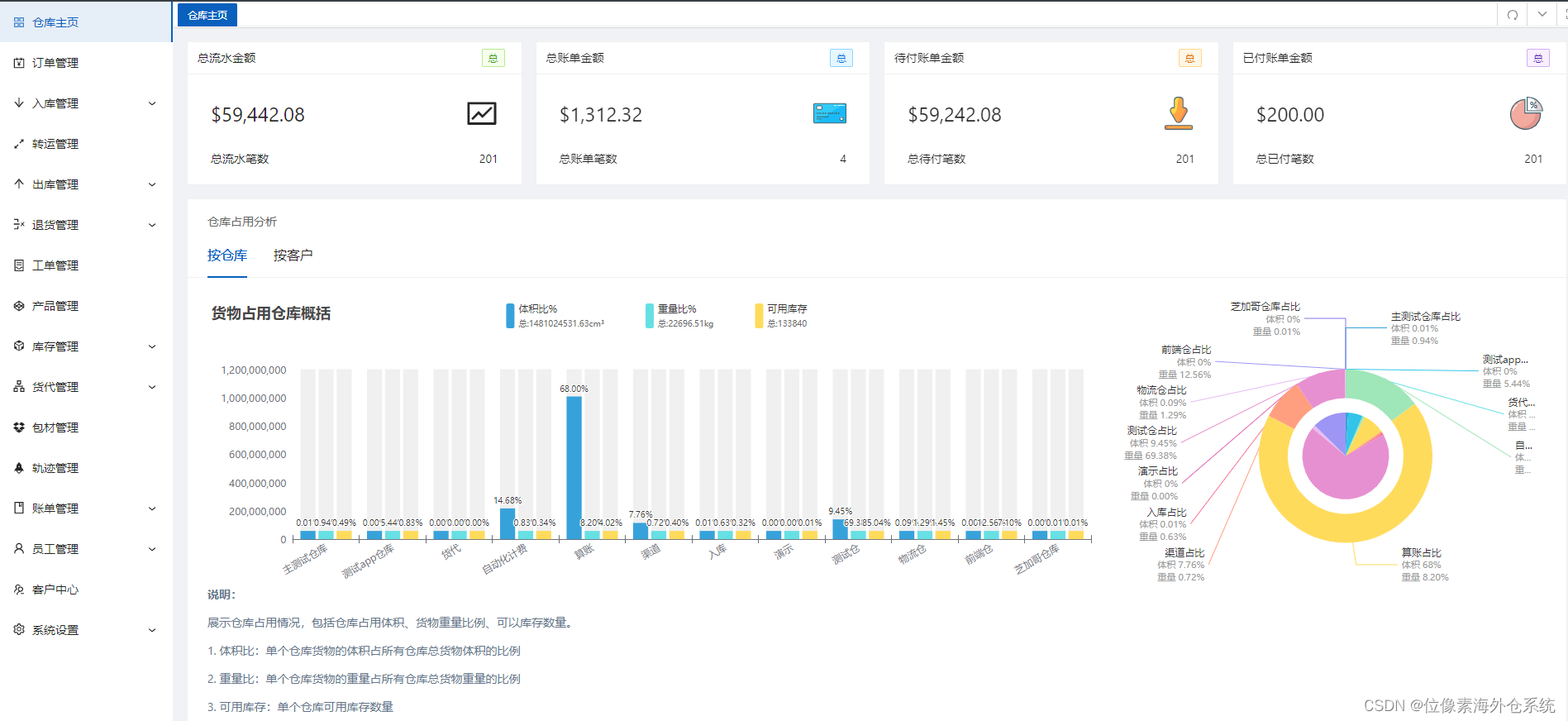Expand the 出库管理 submenu chevron
The width and height of the screenshot is (1568, 721).
tap(152, 184)
